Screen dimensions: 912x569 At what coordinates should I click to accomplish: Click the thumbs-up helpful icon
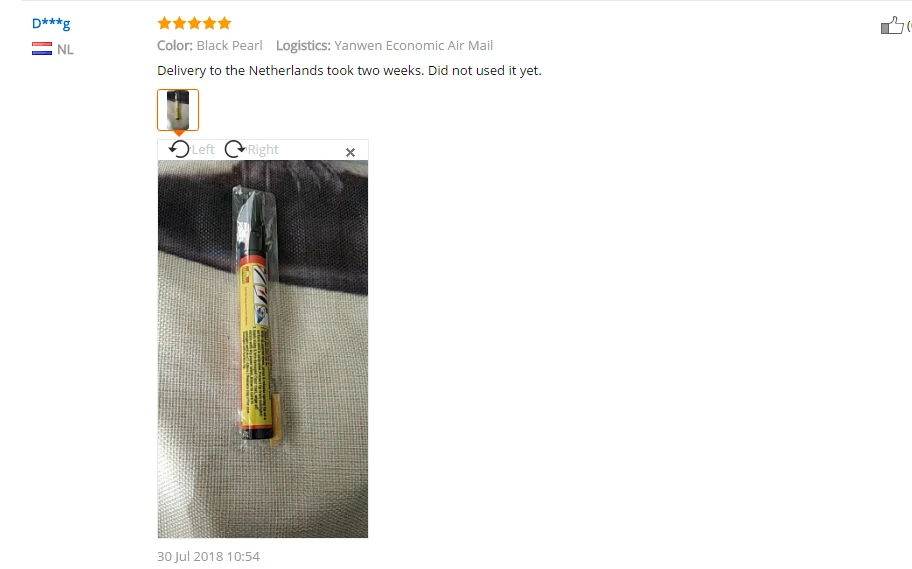[892, 25]
